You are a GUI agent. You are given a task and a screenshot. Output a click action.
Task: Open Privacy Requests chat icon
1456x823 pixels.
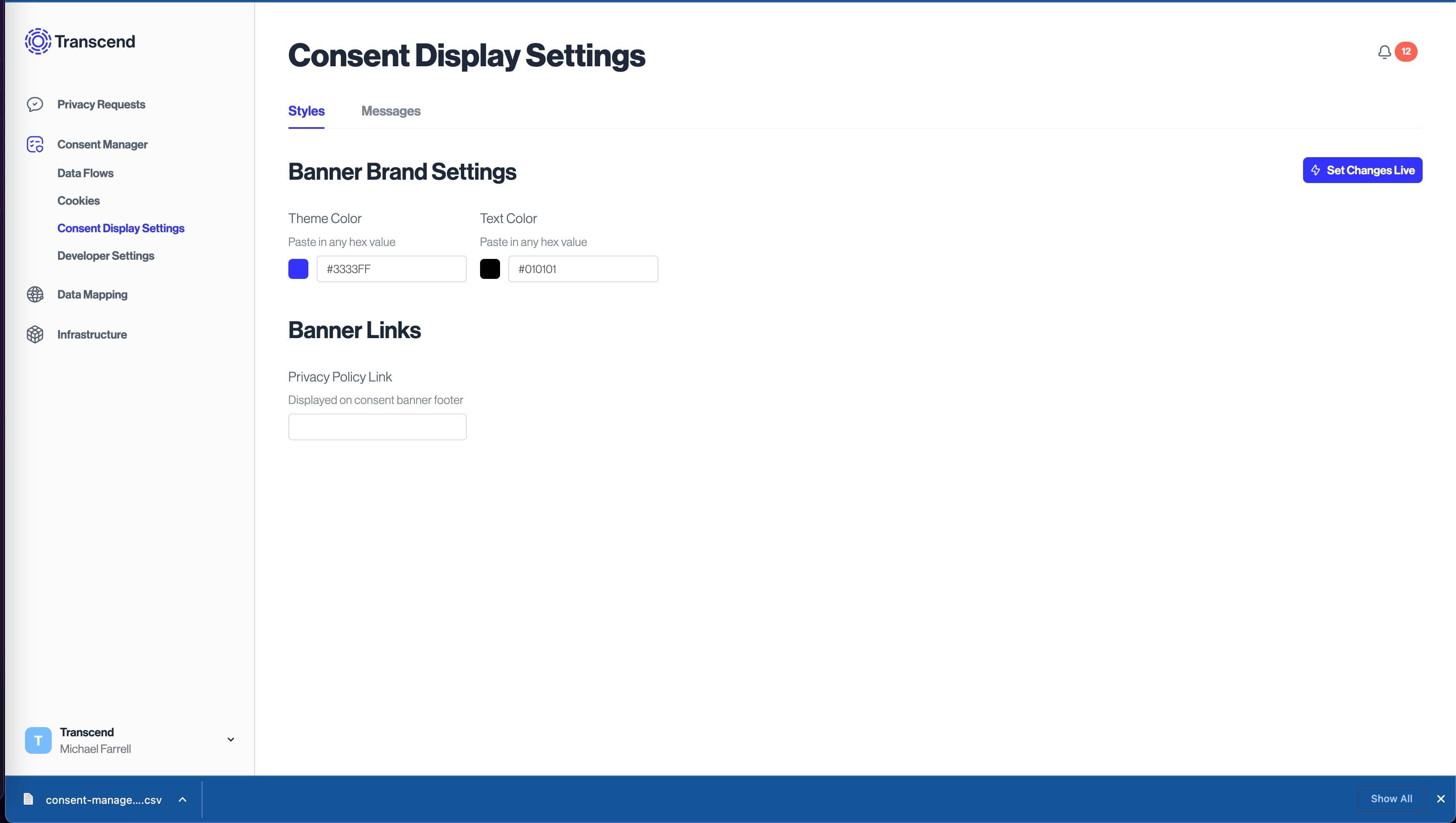[35, 104]
